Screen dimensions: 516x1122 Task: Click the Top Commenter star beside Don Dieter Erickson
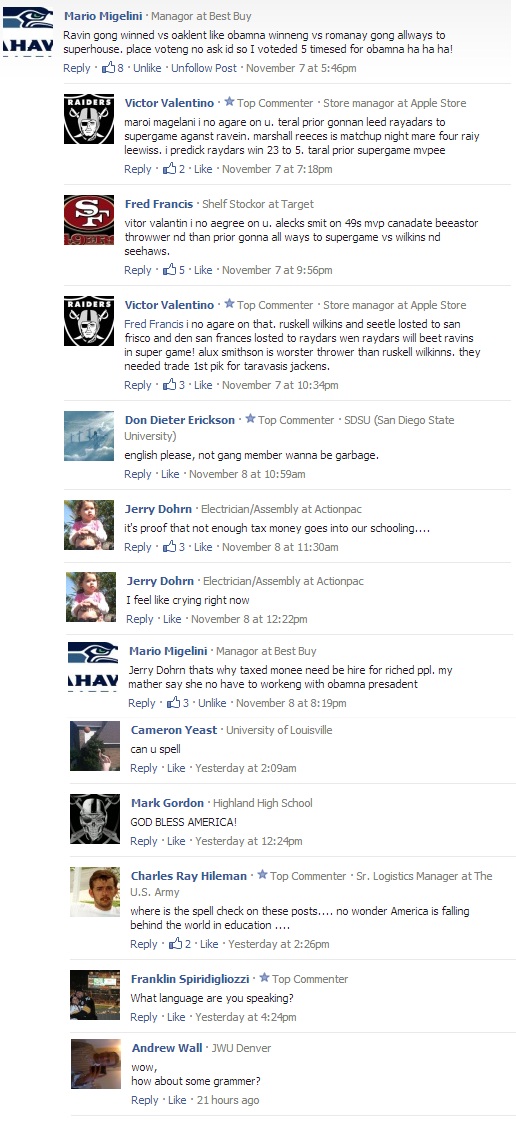point(250,419)
